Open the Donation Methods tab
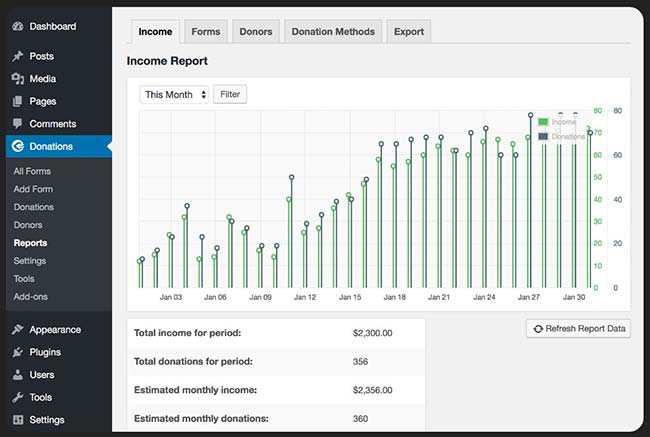 coord(333,32)
